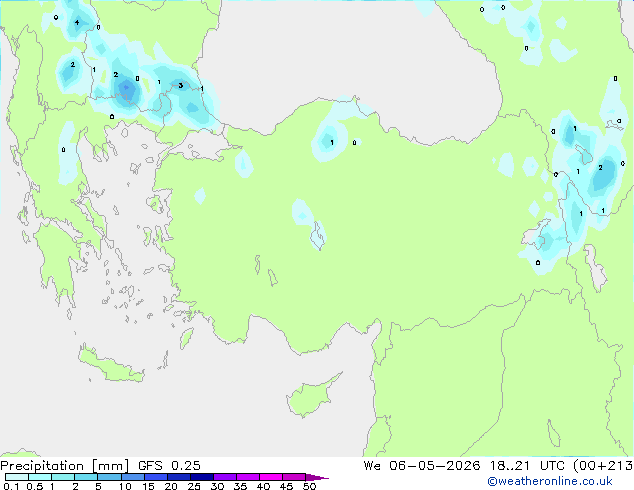Click the '3' precipitation value on map
Screen dimensions: 634x490
pos(181,85)
